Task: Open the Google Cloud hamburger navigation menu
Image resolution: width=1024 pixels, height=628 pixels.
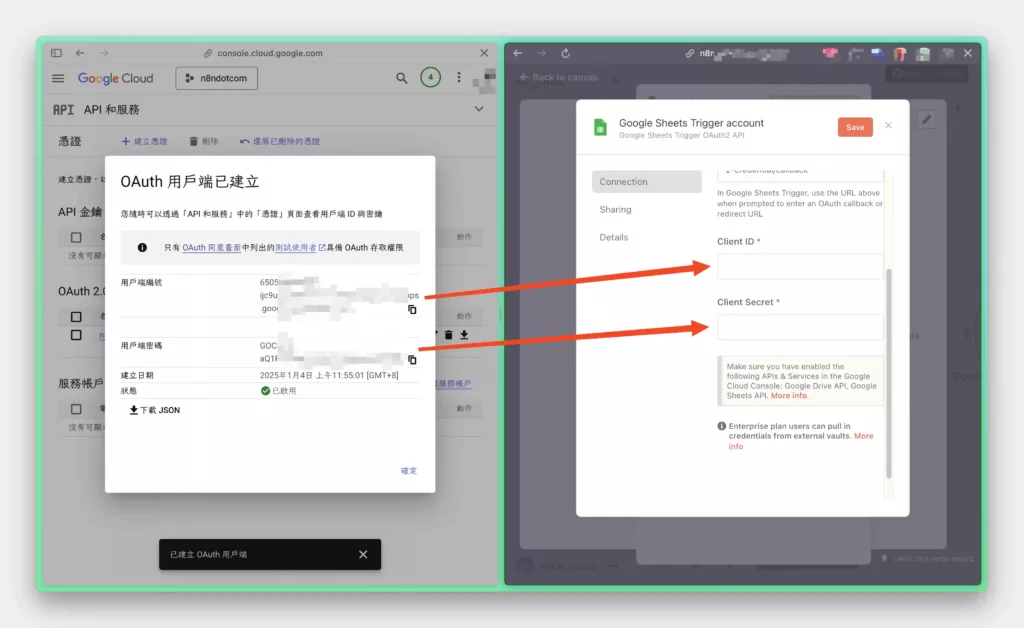Action: point(58,78)
